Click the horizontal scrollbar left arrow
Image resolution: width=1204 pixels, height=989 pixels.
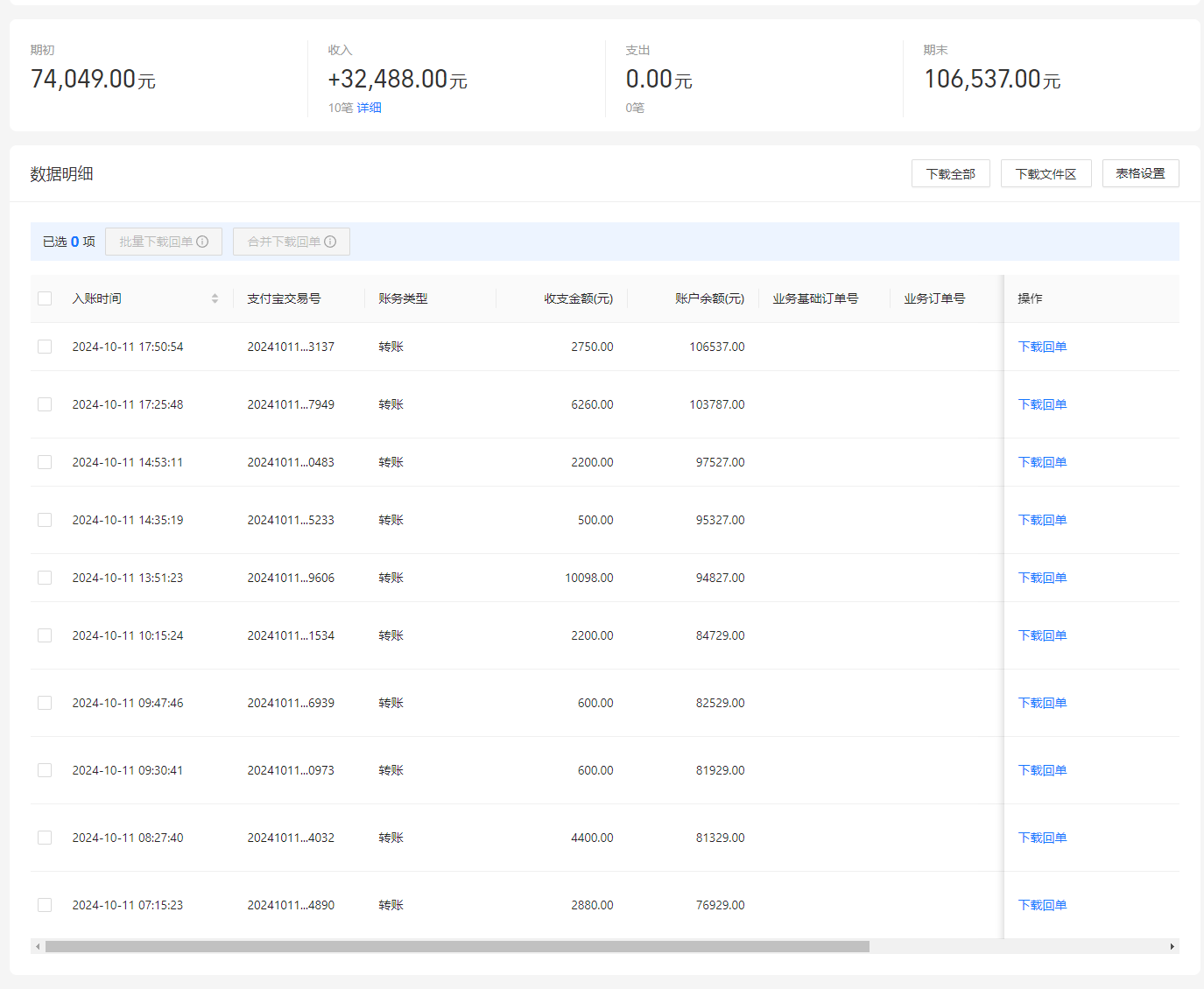(x=38, y=946)
